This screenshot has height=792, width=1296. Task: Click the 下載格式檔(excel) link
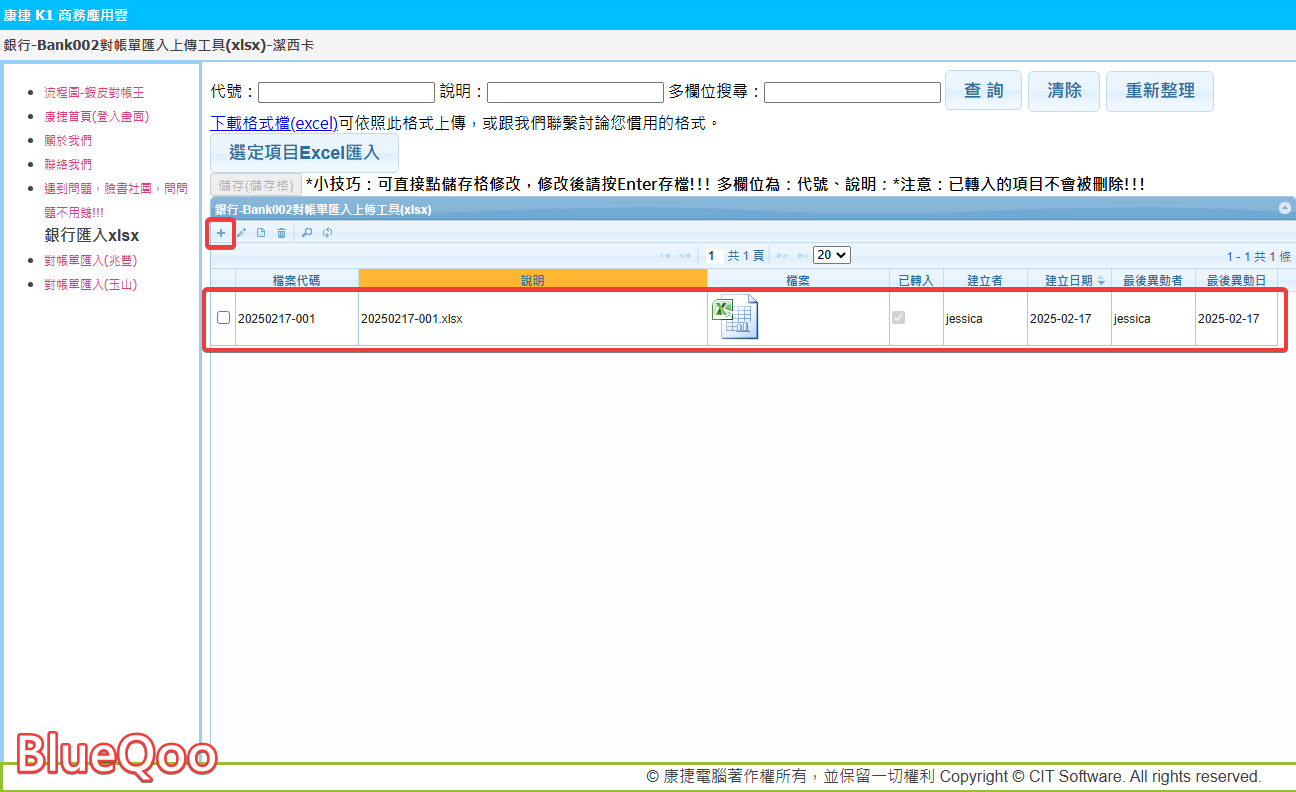point(274,123)
